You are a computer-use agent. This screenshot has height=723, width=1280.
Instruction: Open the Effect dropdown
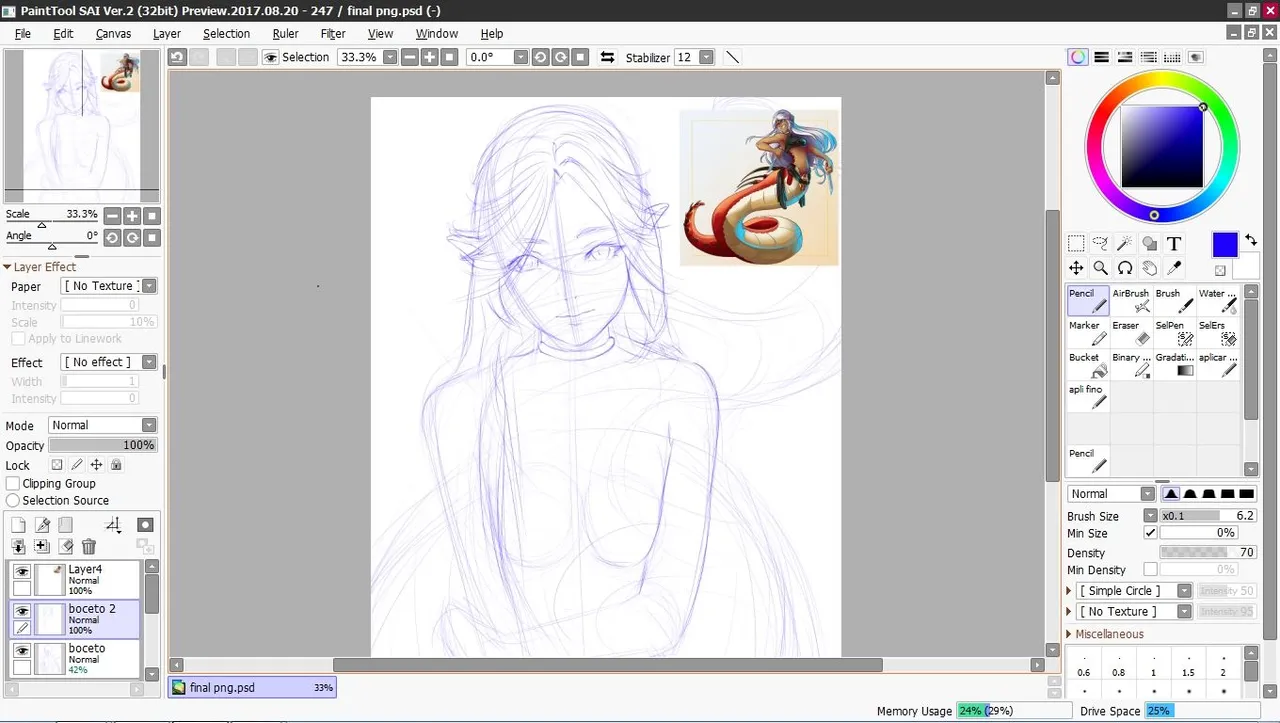149,362
